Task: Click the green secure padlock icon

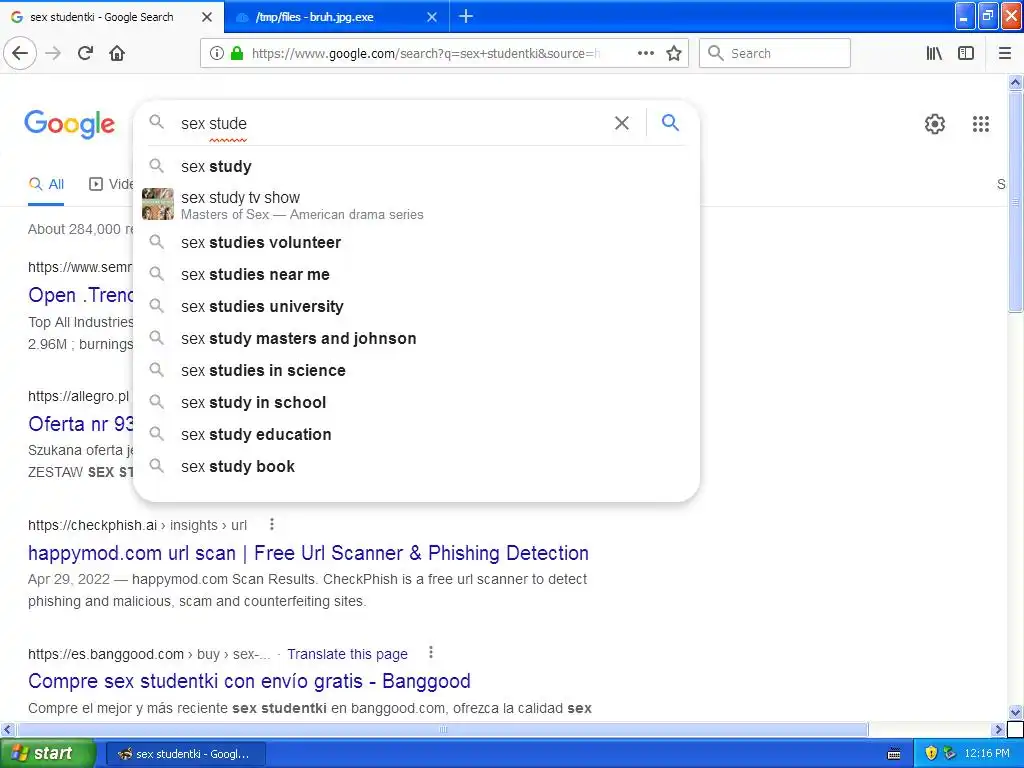Action: pyautogui.click(x=236, y=54)
